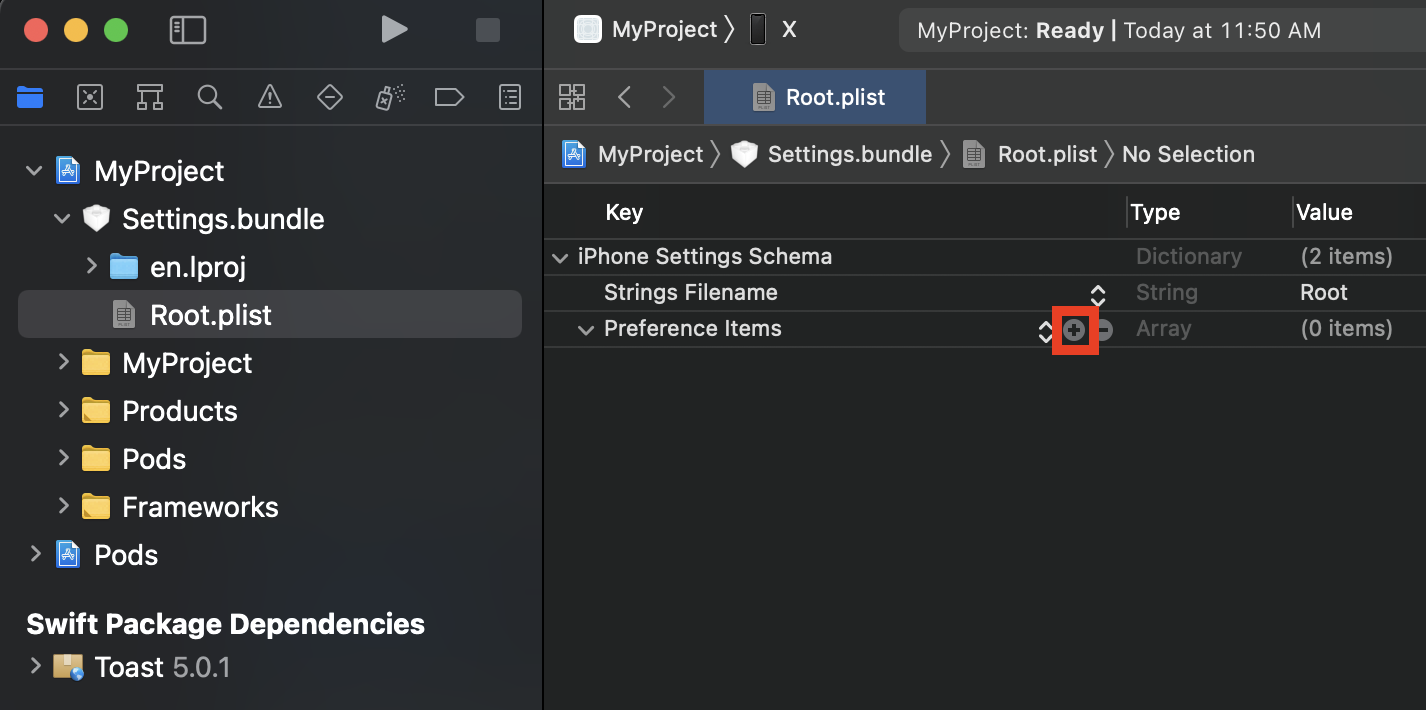
Task: Open the Symbol navigator hierarchy icon
Action: pos(150,97)
